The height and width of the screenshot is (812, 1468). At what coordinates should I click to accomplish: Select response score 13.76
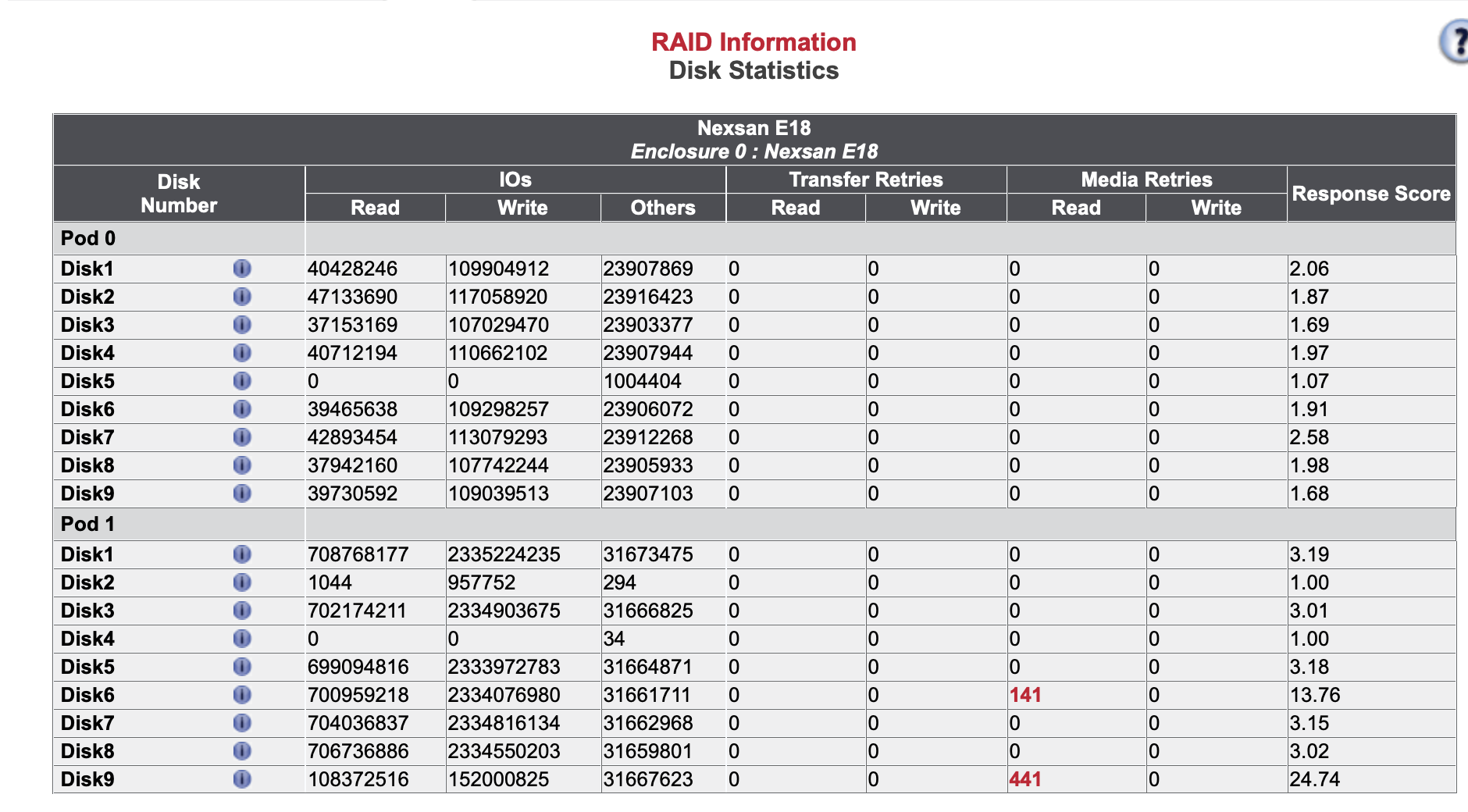1314,695
